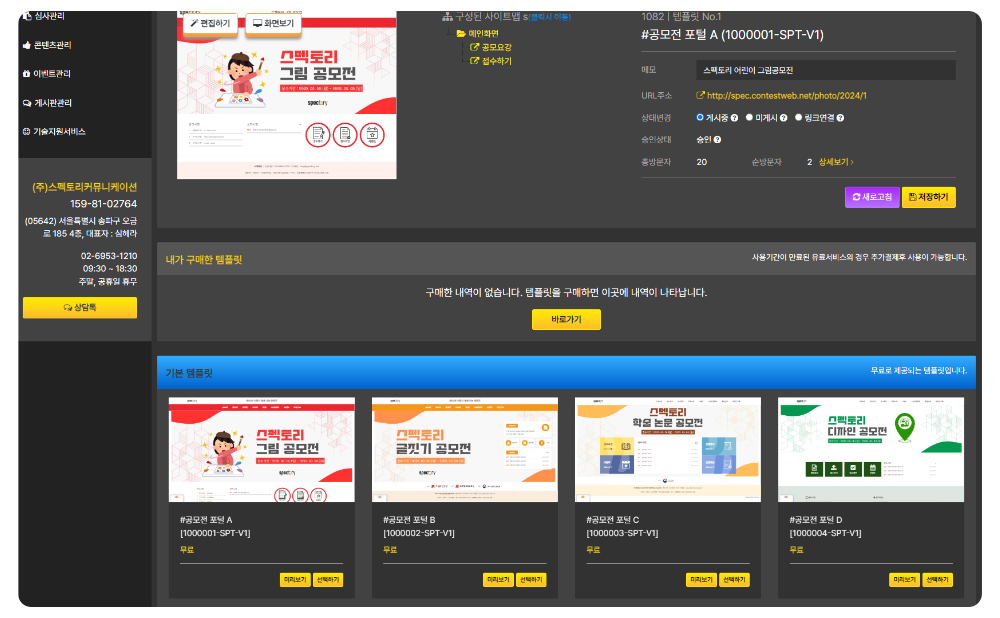
Task: Click help icon next to 링크연결
Action: 840,118
